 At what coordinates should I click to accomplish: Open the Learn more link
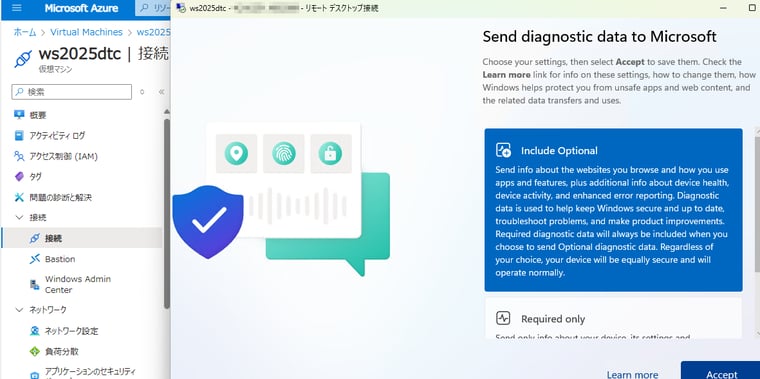click(x=632, y=375)
